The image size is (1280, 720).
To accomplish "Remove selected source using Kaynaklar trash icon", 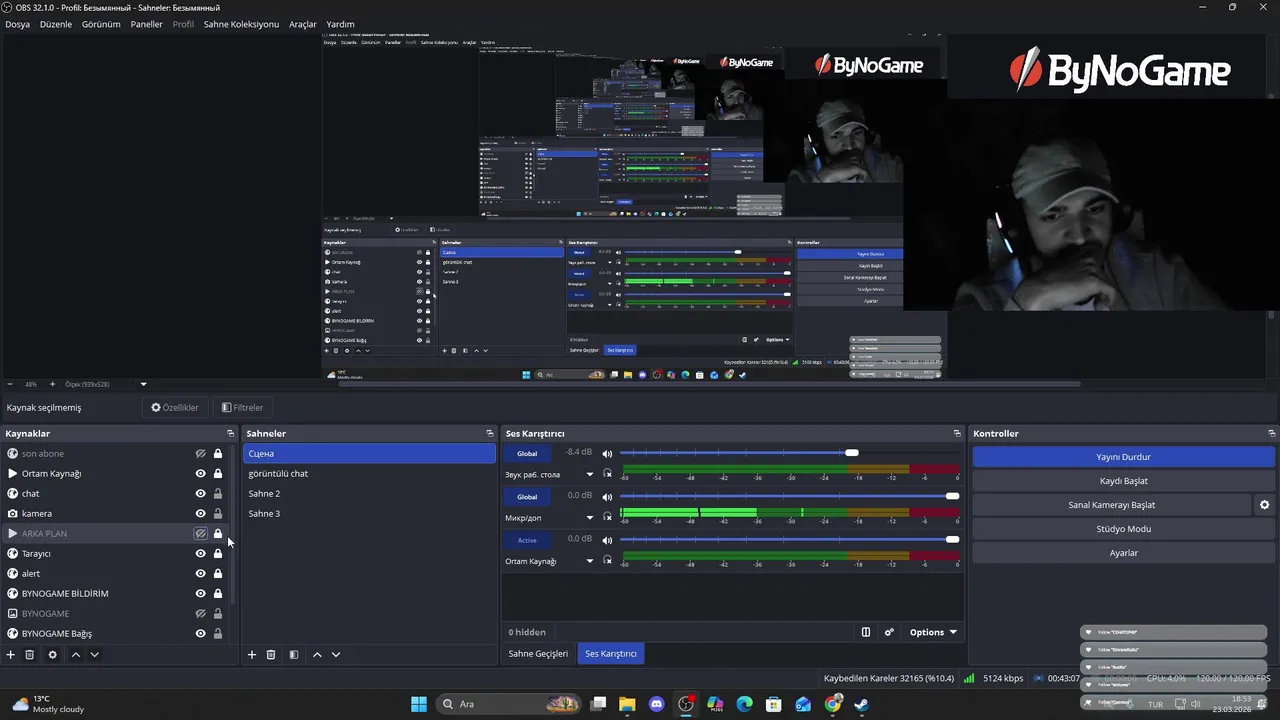I will pyautogui.click(x=30, y=654).
